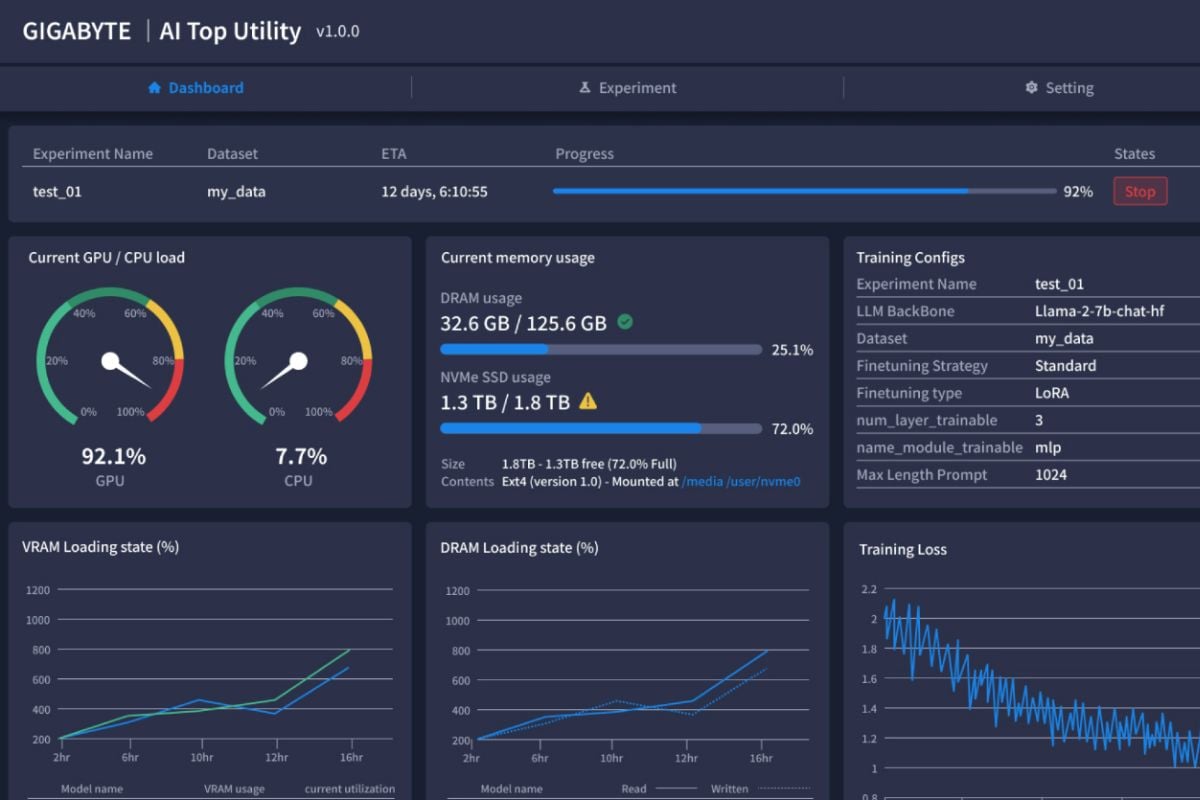
Task: Toggle the VRAM usage legend entry
Action: pyautogui.click(x=233, y=788)
